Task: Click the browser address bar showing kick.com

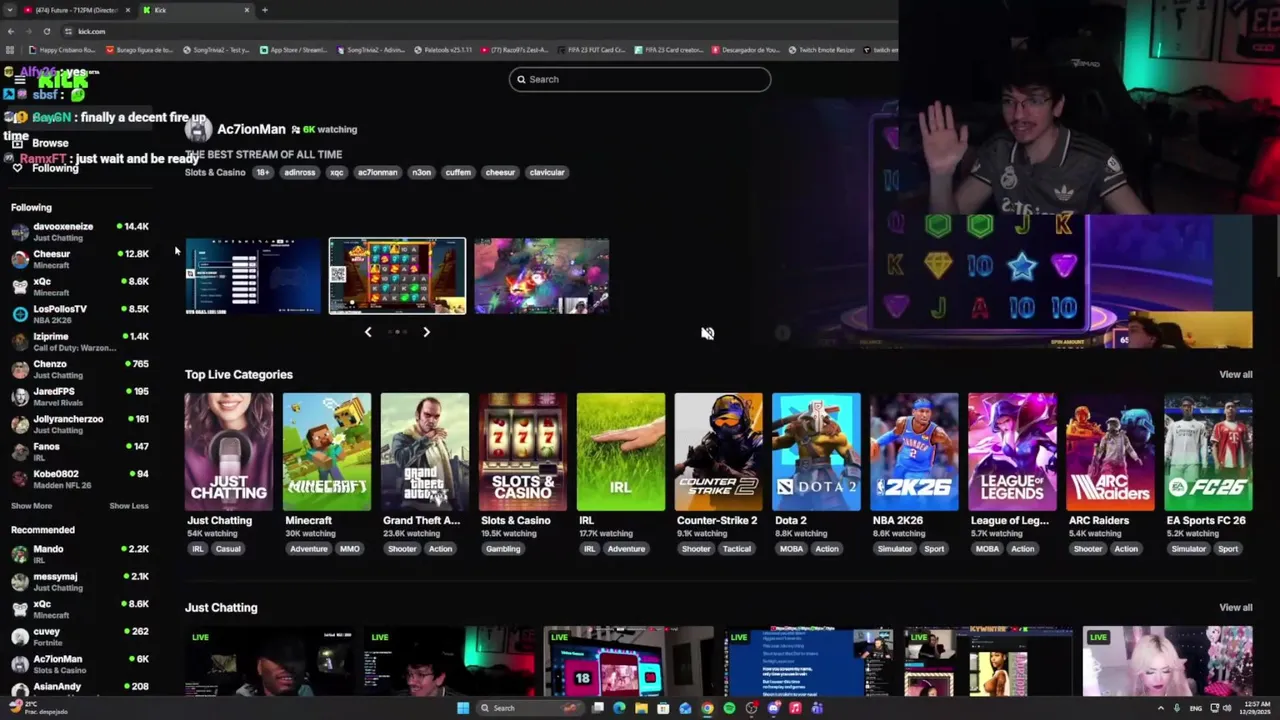Action: [480, 31]
